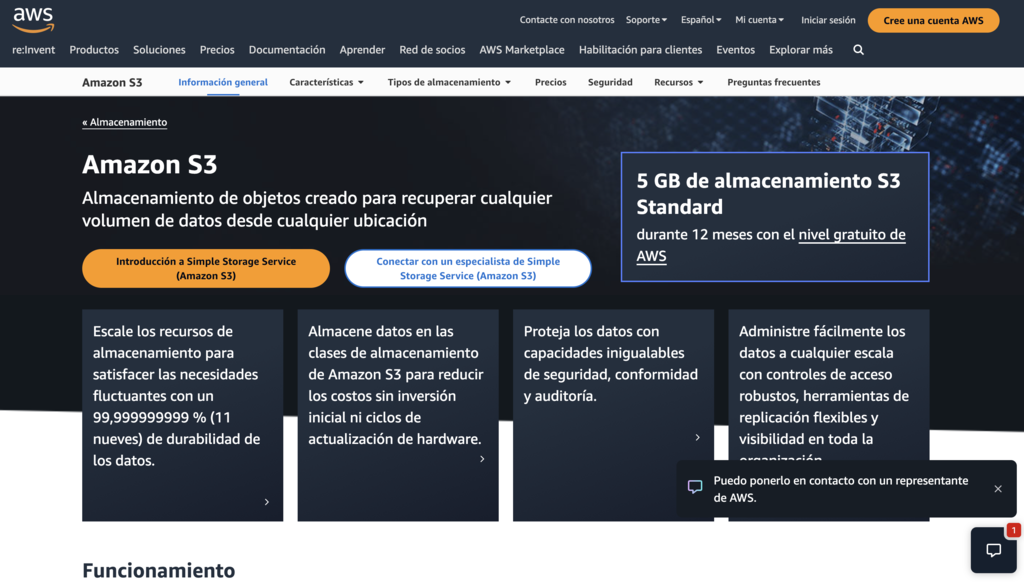Expand the Español language selector
This screenshot has width=1024, height=585.
click(x=701, y=19)
